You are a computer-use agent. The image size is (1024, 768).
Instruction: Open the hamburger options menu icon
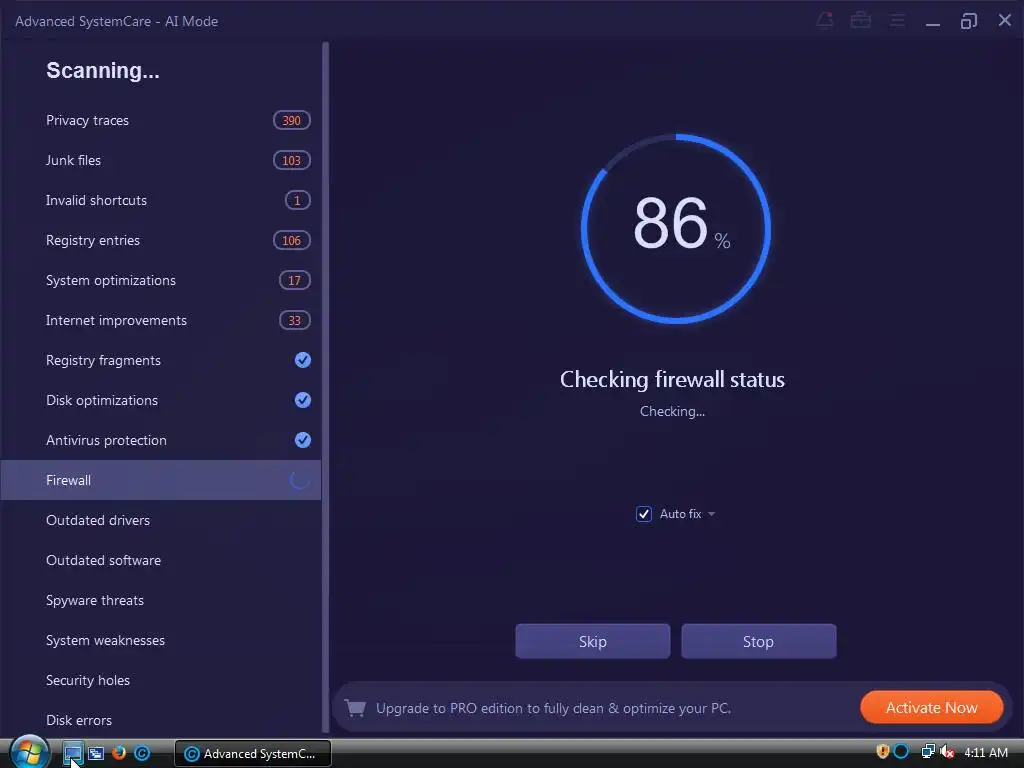pyautogui.click(x=897, y=21)
